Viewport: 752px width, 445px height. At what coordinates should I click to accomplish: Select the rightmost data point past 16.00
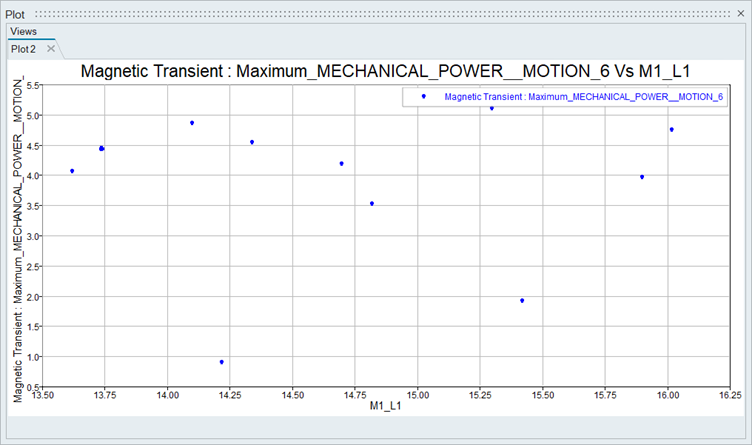click(672, 129)
